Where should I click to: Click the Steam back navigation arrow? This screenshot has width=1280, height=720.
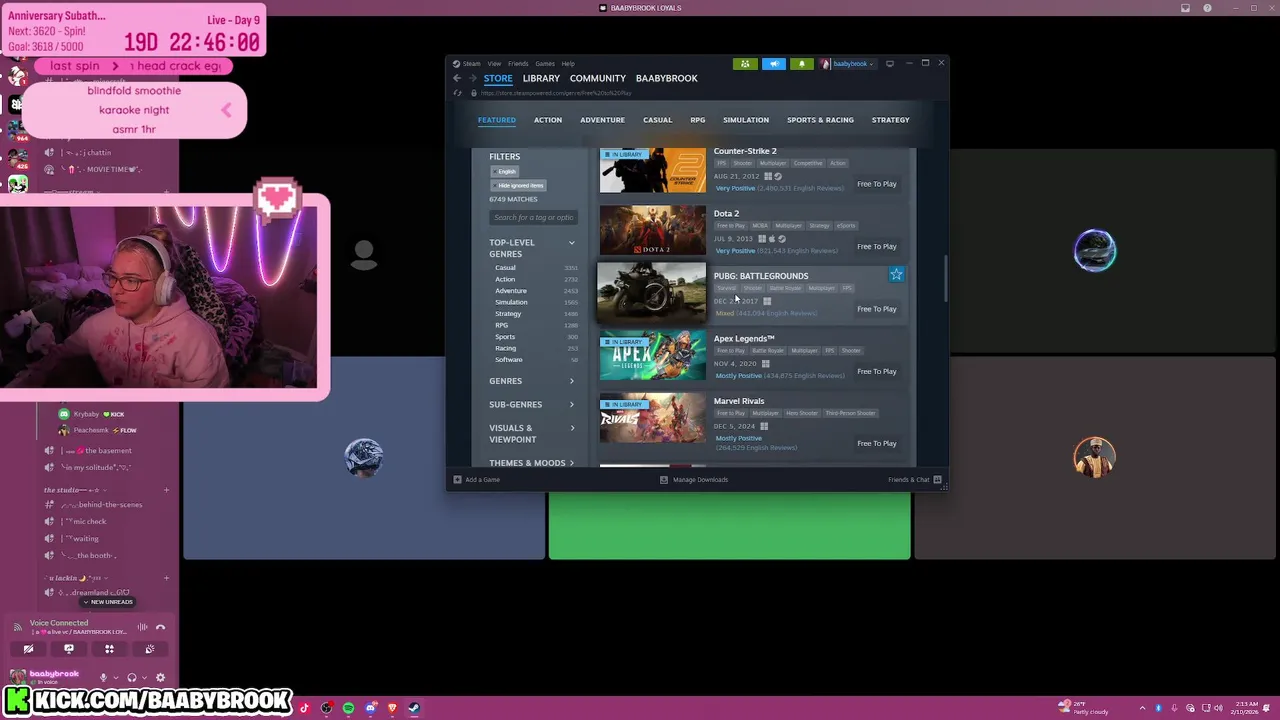pyautogui.click(x=457, y=78)
